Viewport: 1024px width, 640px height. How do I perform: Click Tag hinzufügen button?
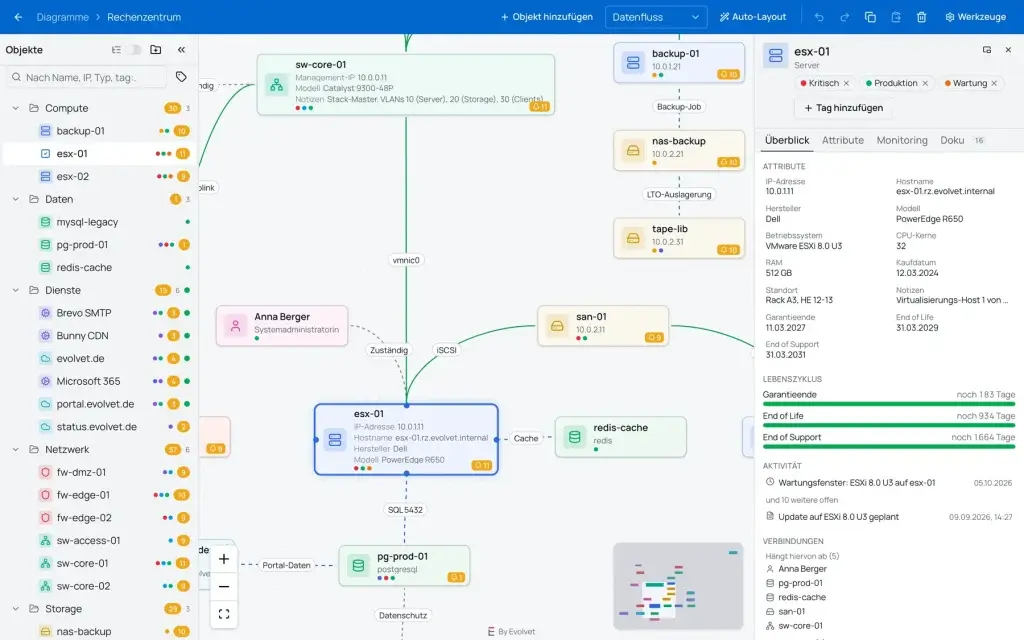(843, 108)
